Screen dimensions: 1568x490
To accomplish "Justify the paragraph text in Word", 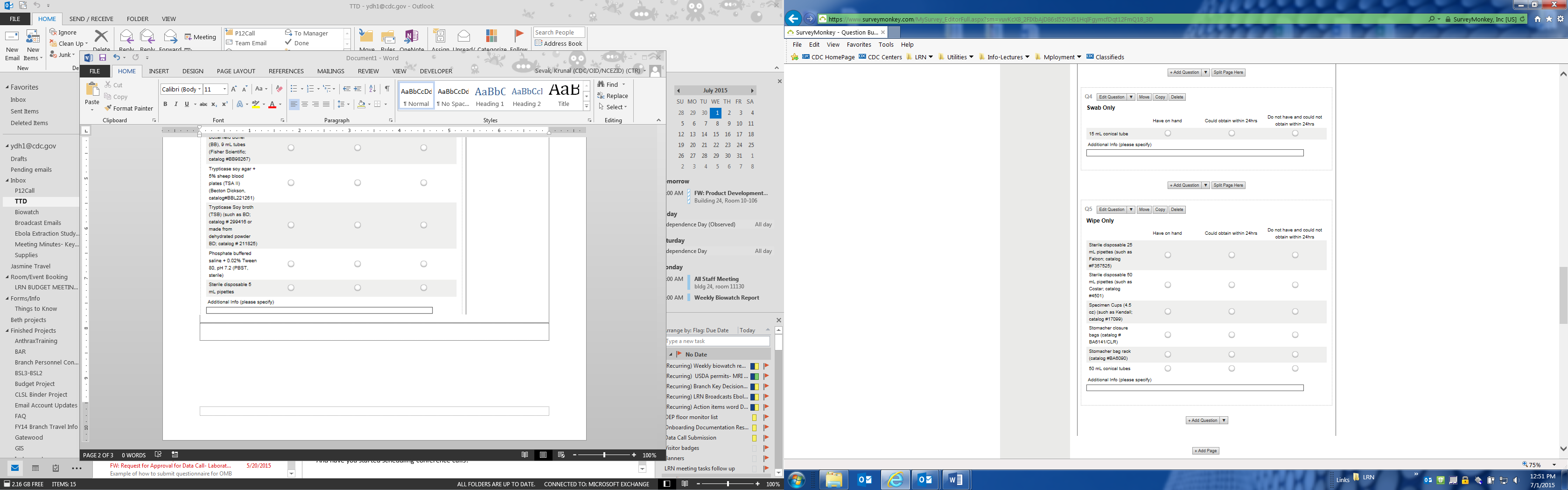I will point(326,105).
